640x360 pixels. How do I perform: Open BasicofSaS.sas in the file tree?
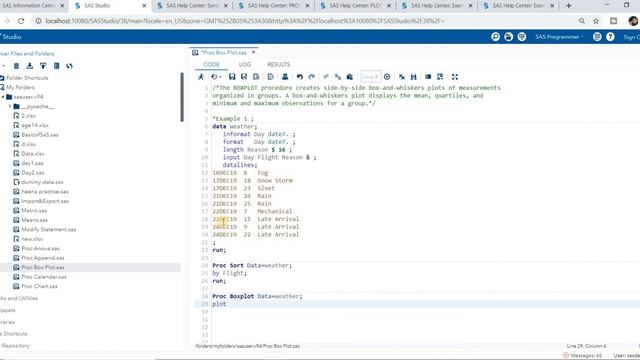[x=40, y=135]
